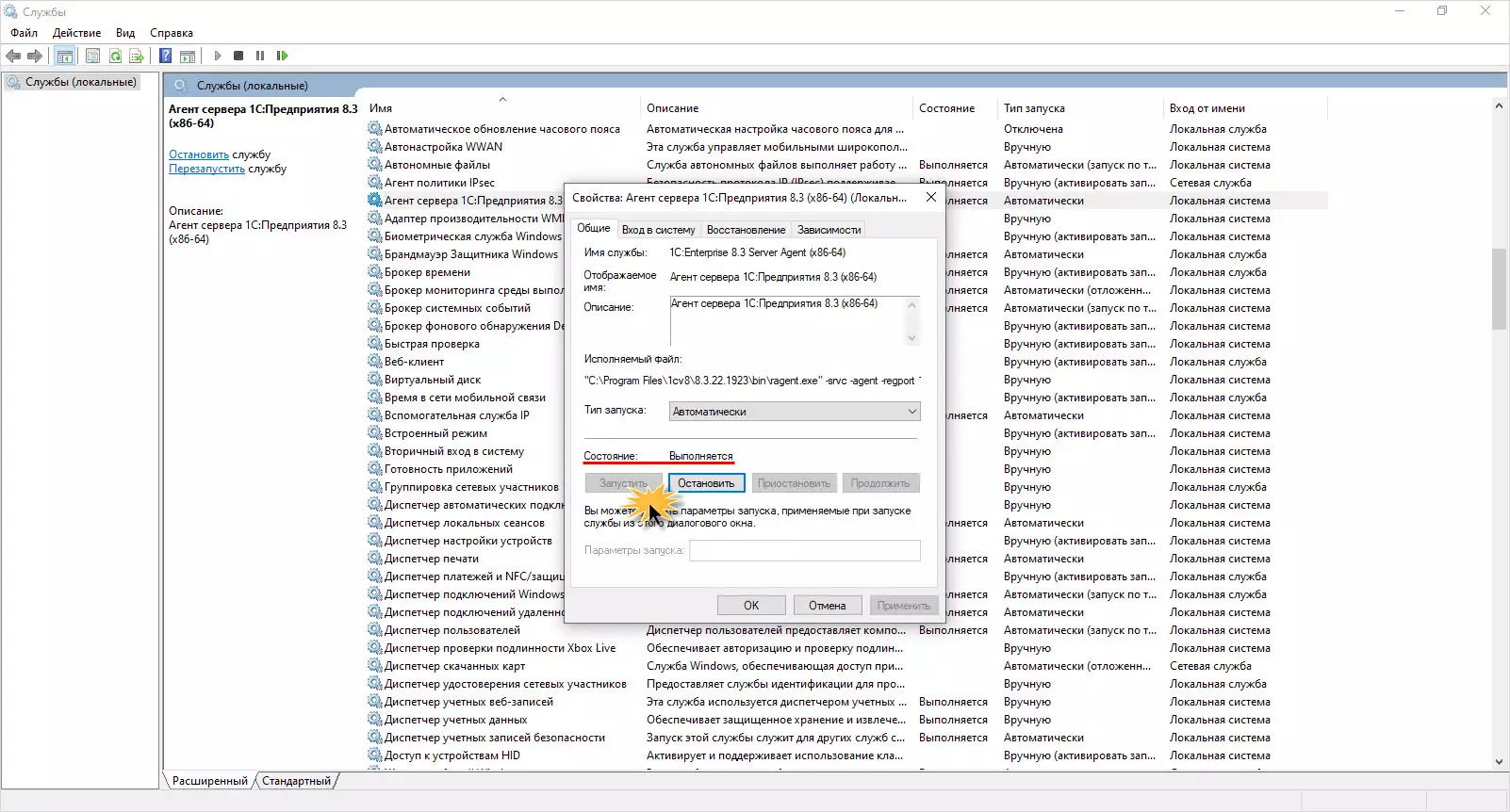Go forward with the toolbar Forward arrow

35,56
